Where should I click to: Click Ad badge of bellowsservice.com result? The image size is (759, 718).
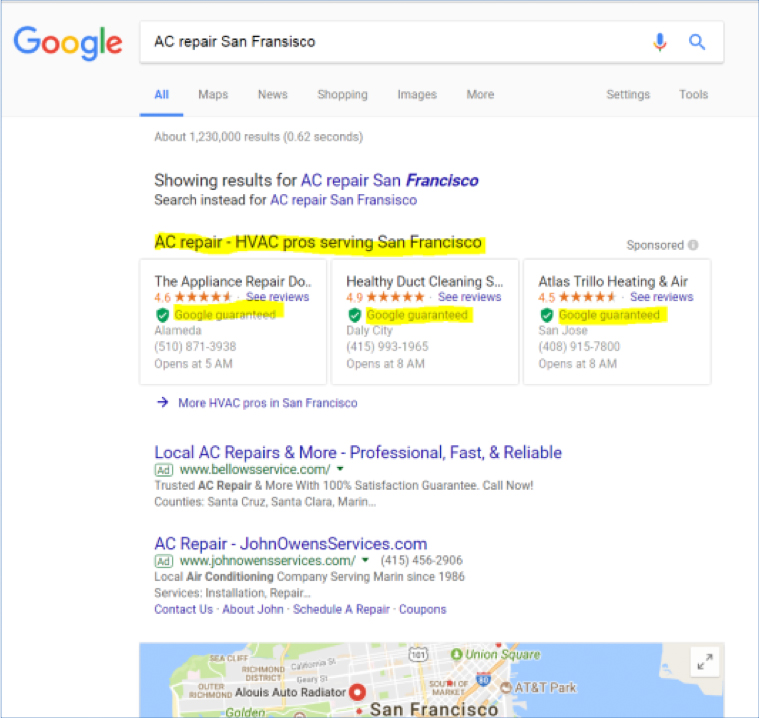coord(164,470)
